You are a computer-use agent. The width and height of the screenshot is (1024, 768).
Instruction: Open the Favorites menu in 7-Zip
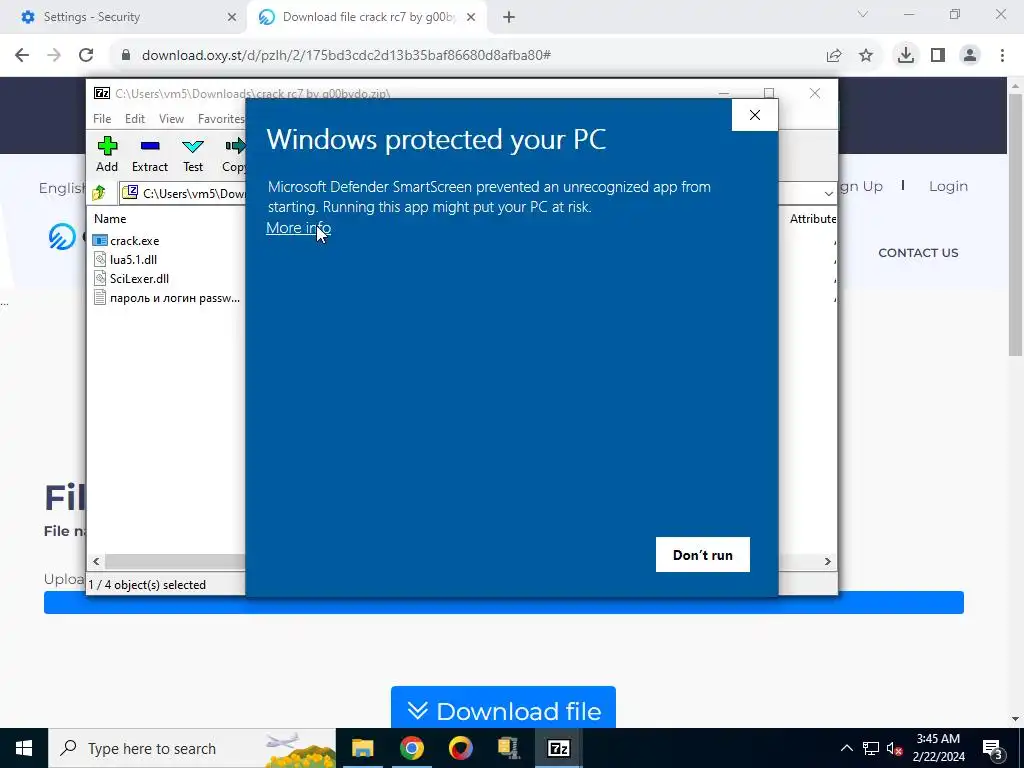(221, 119)
